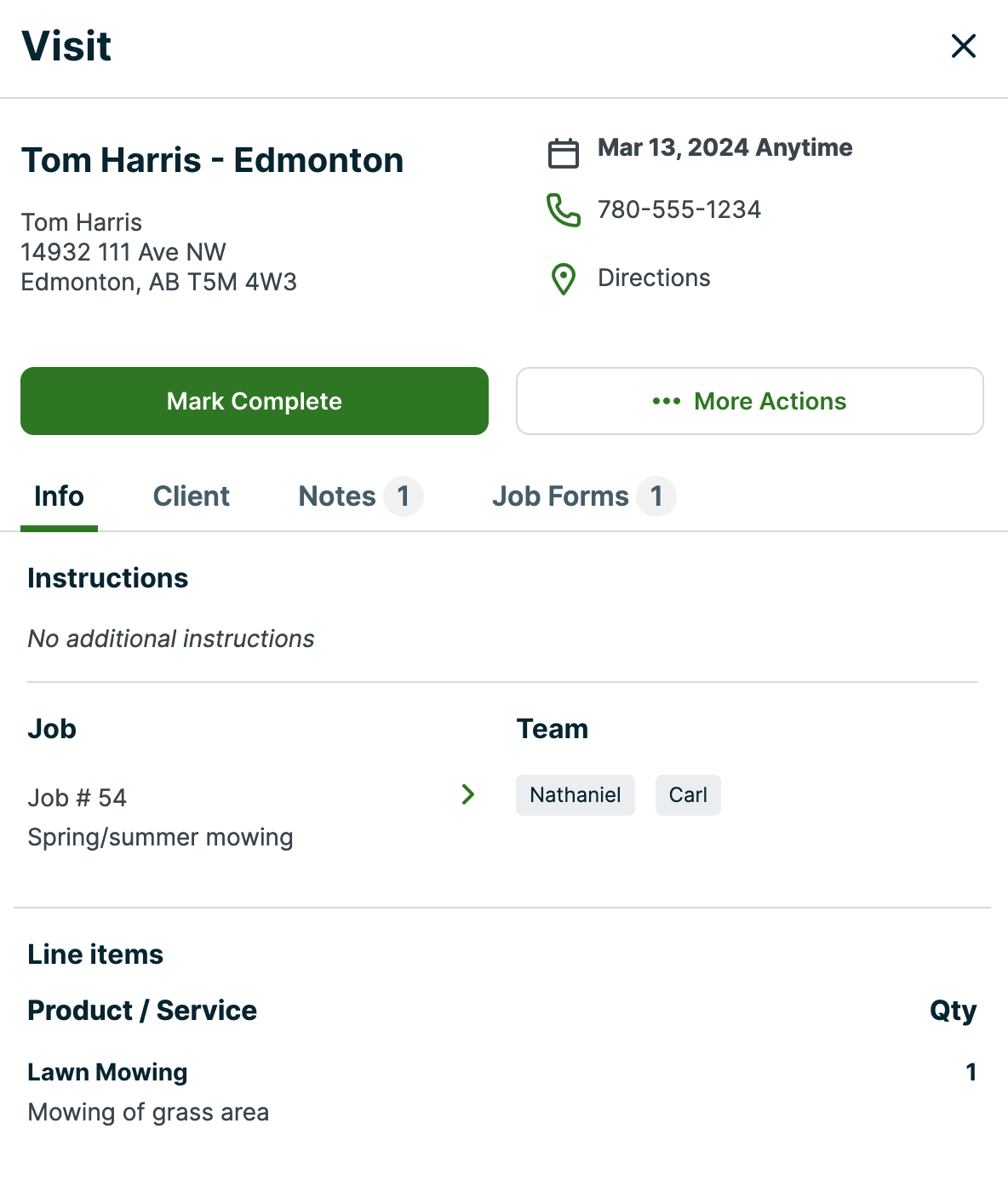Expand Job # 54 with the chevron arrow
1008x1192 pixels.
(467, 794)
